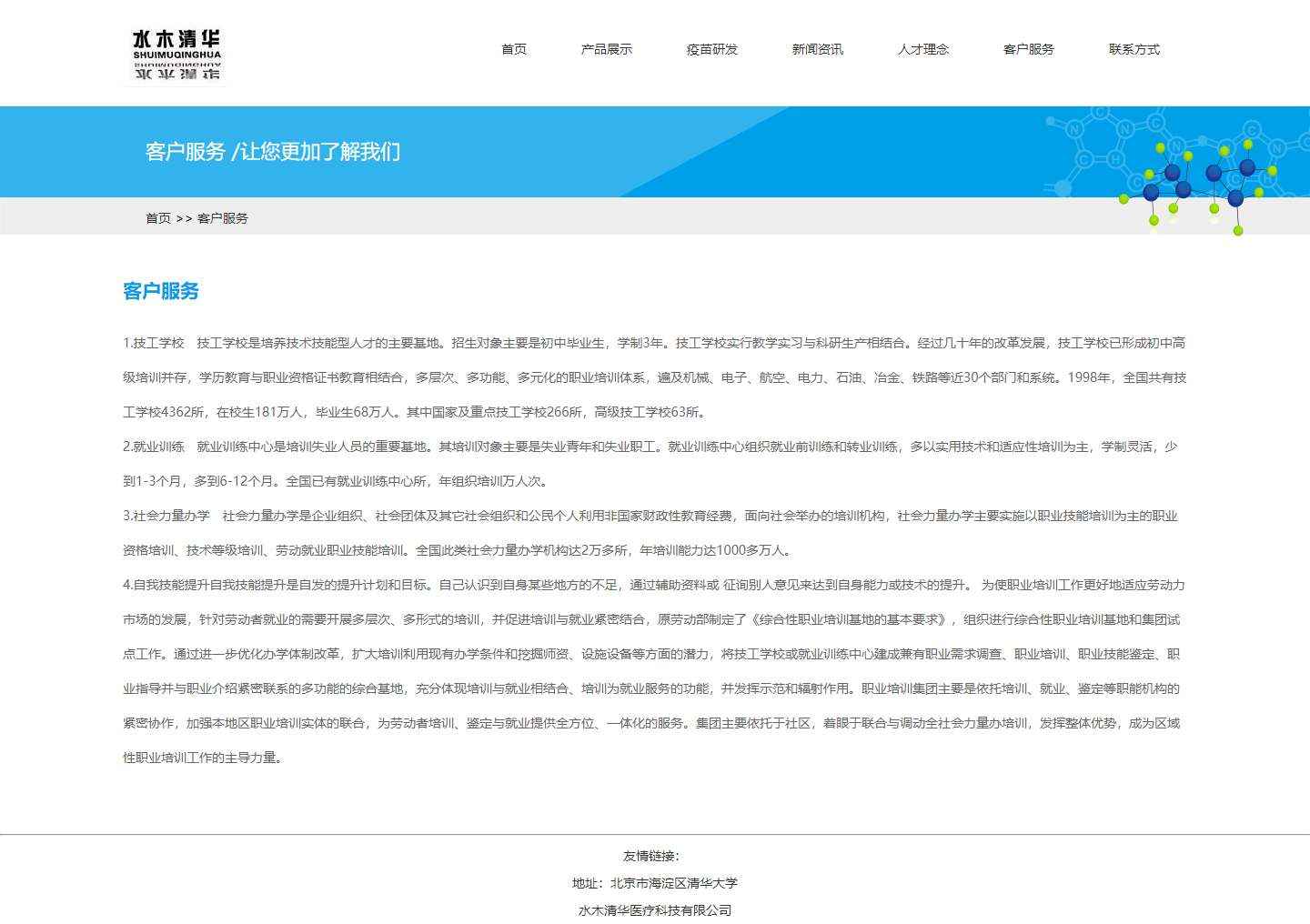Click the 友情链接 label in the footer
This screenshot has width=1310, height=924.
click(x=651, y=856)
